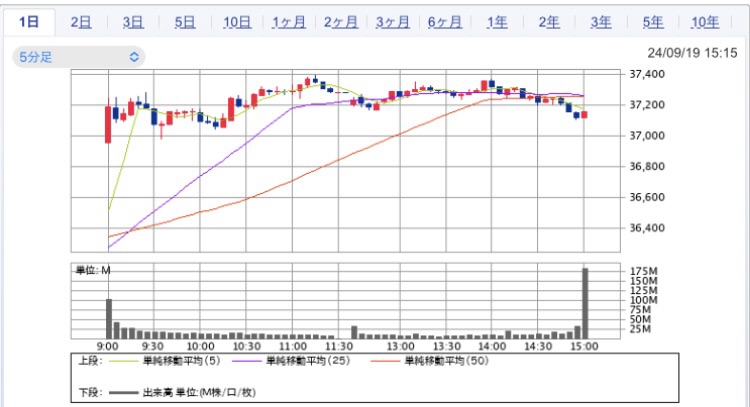Click the 5分足 dropdown chevron arrows
Screen dimensions: 750x407
[x=134, y=57]
